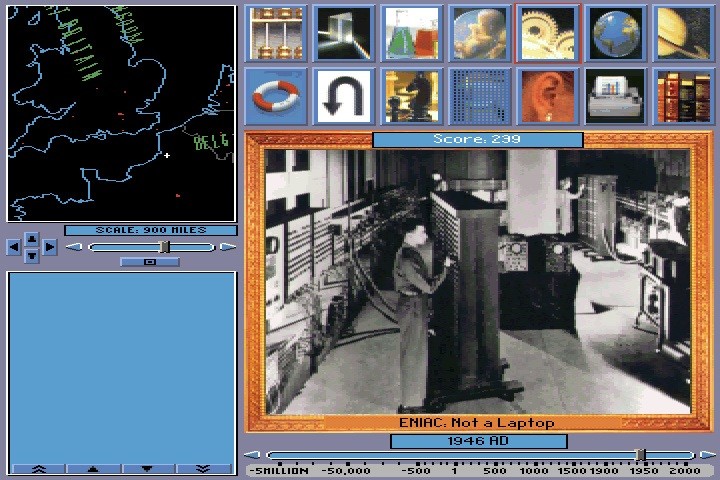Choose the chemistry flasks category icon

click(412, 34)
